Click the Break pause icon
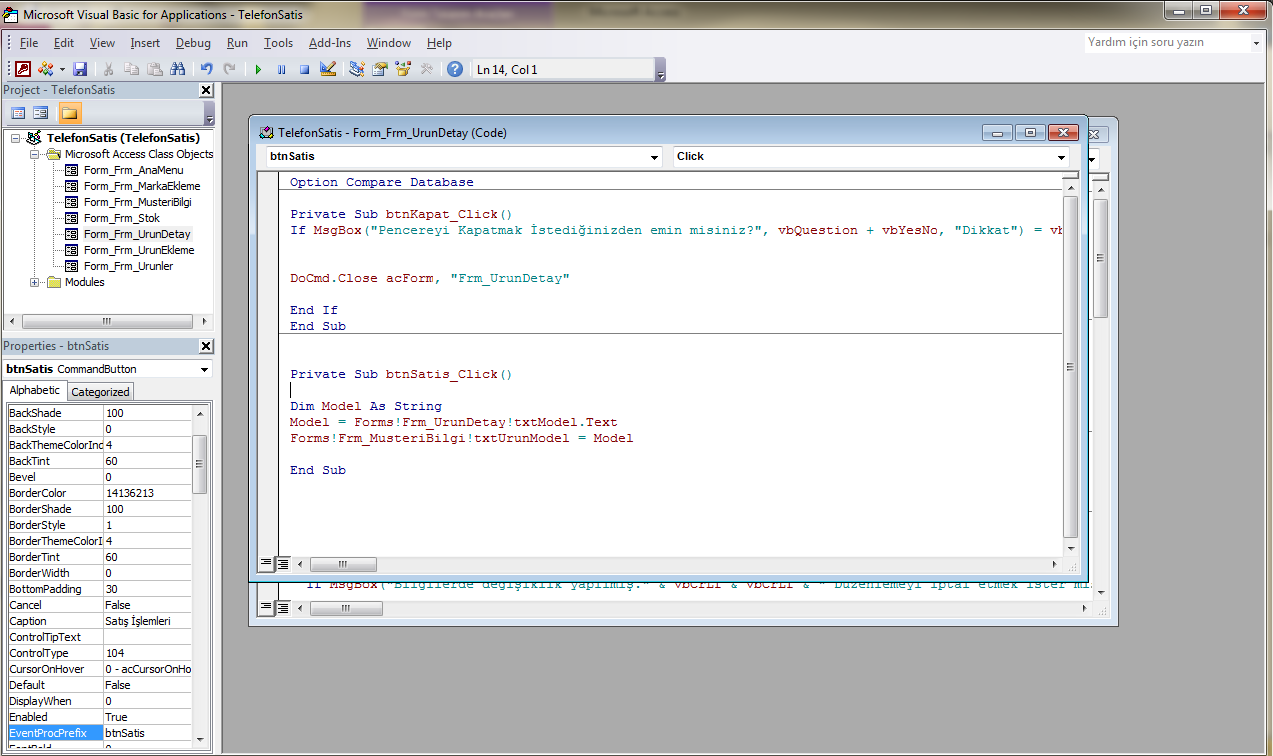The height and width of the screenshot is (756, 1273). 281,69
